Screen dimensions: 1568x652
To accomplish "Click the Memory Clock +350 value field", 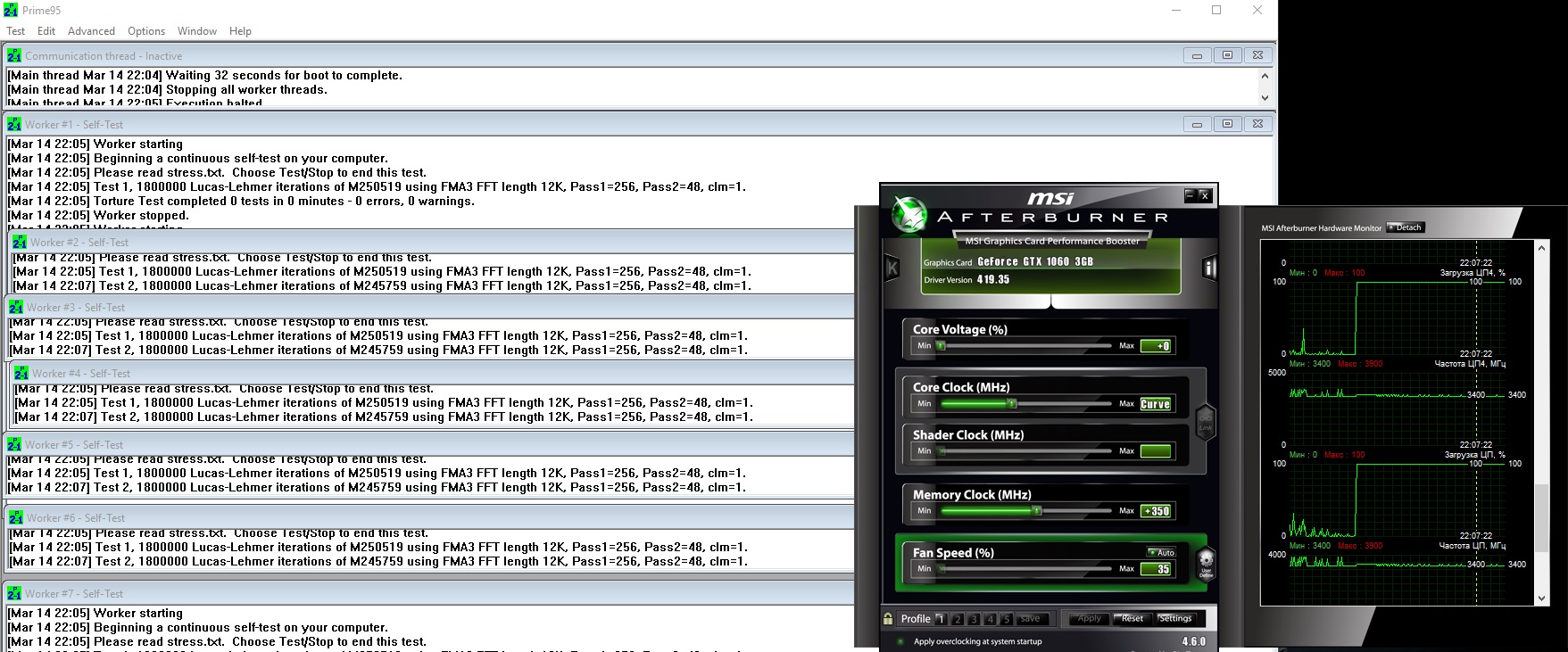I will (1156, 511).
